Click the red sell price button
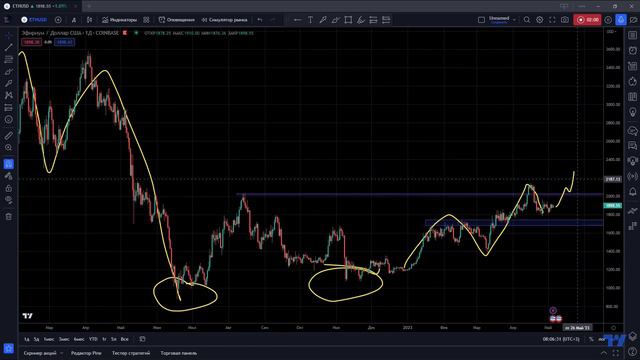640x360 pixels. coord(31,42)
